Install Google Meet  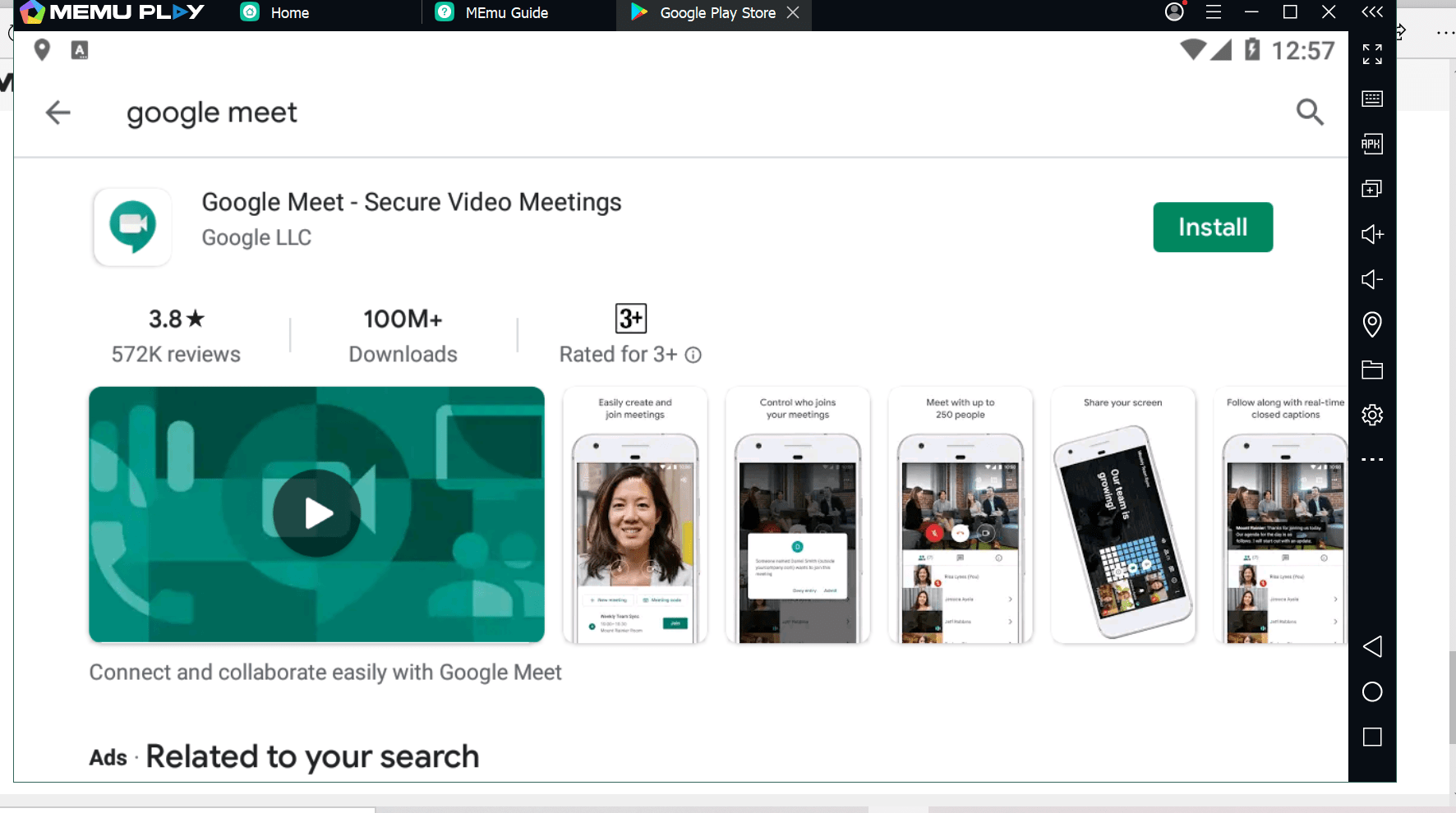pyautogui.click(x=1213, y=227)
